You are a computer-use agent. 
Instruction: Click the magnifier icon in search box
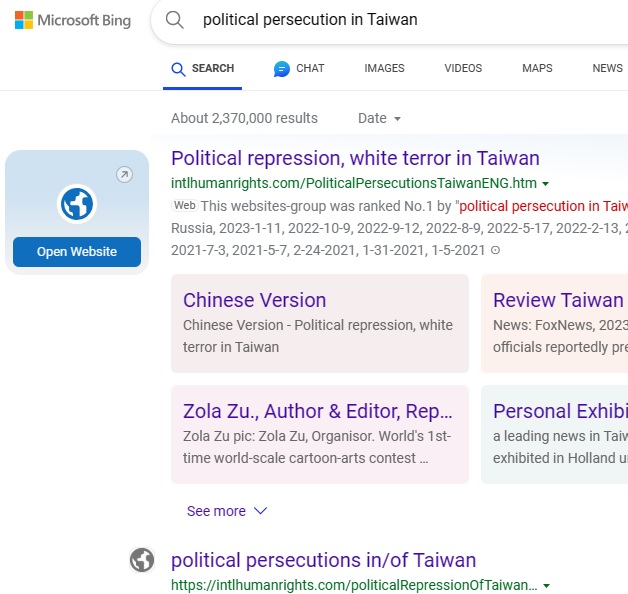tap(175, 20)
